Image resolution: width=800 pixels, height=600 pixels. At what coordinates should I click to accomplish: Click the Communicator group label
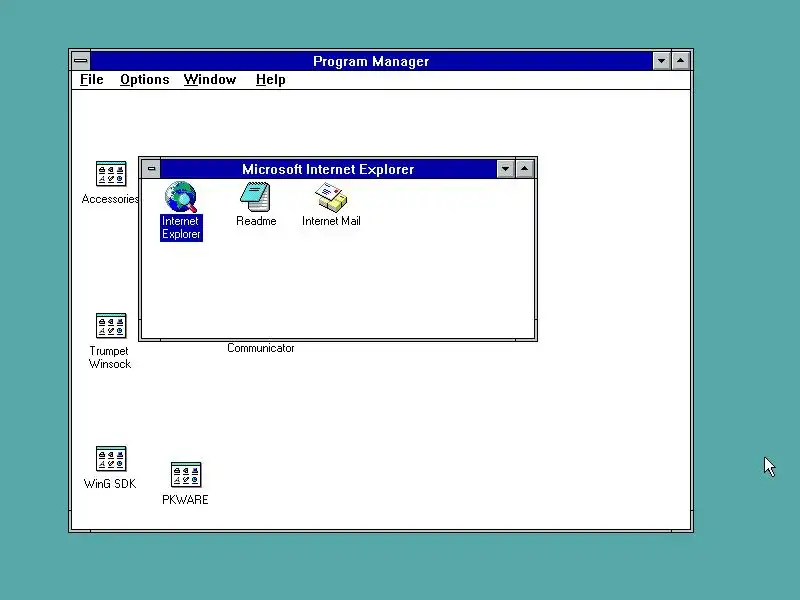[x=261, y=348]
